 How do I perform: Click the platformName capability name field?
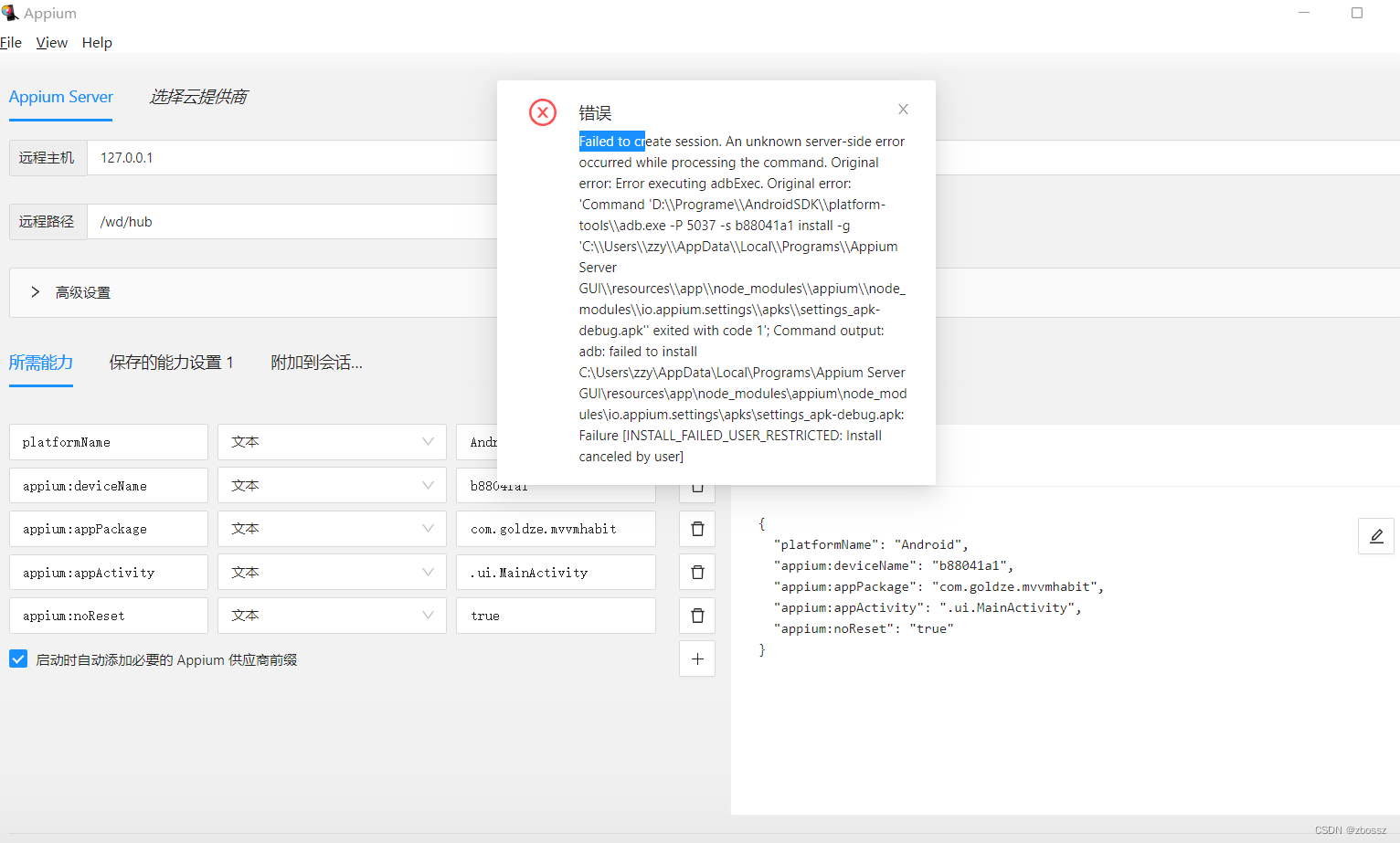(109, 442)
